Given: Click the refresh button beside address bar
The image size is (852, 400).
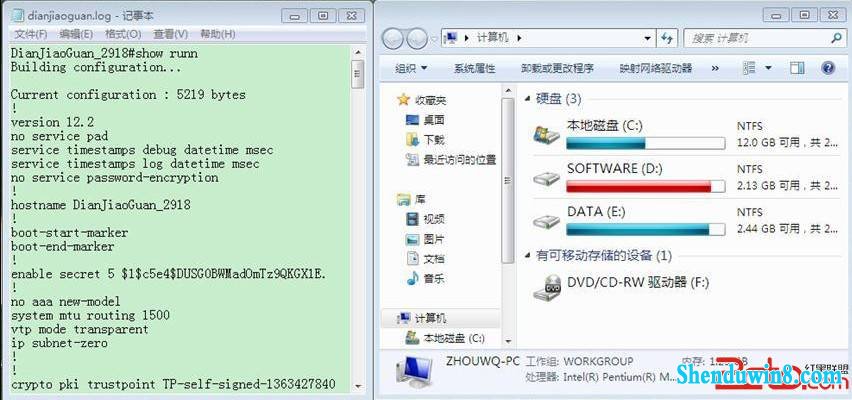Looking at the screenshot, I should click(x=667, y=38).
